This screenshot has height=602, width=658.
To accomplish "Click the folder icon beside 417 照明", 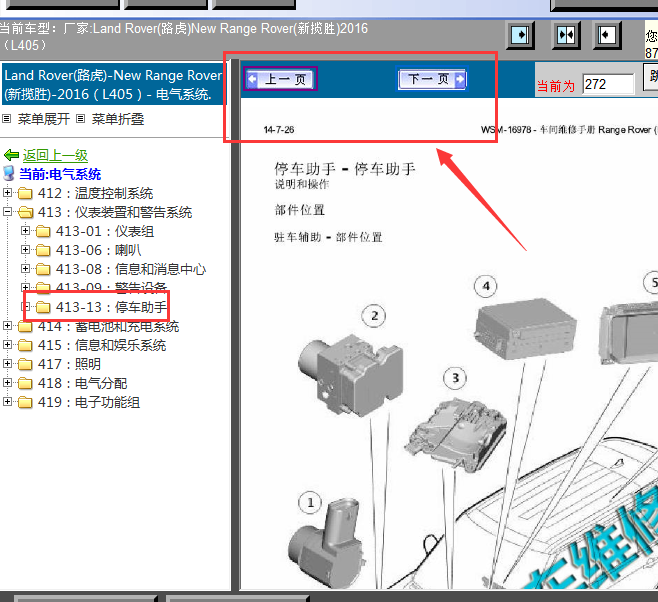I will pos(25,364).
